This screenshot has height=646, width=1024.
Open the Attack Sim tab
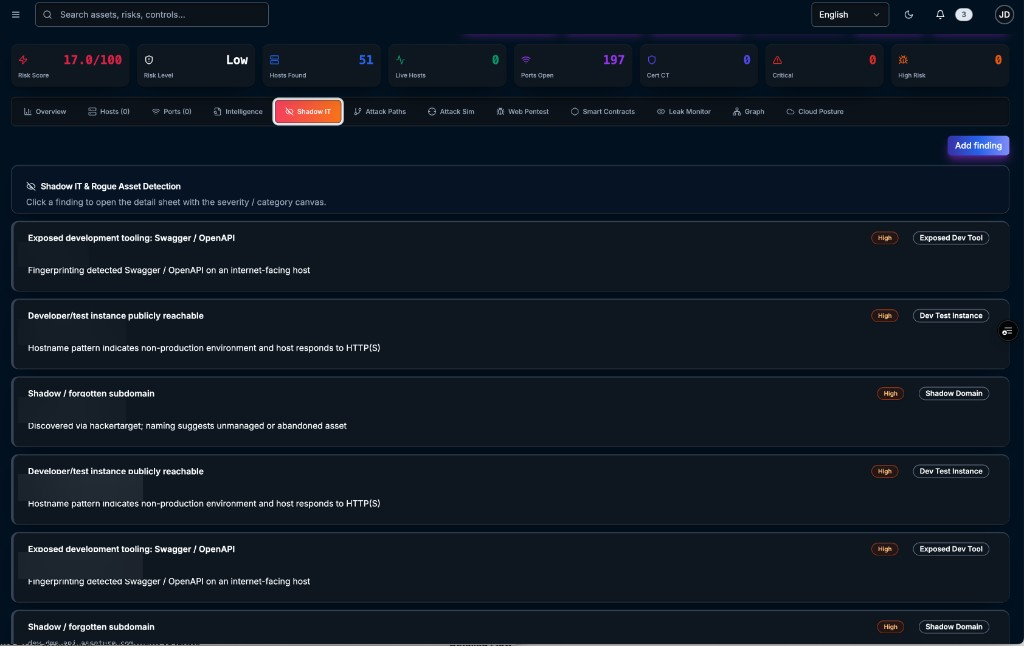[451, 112]
